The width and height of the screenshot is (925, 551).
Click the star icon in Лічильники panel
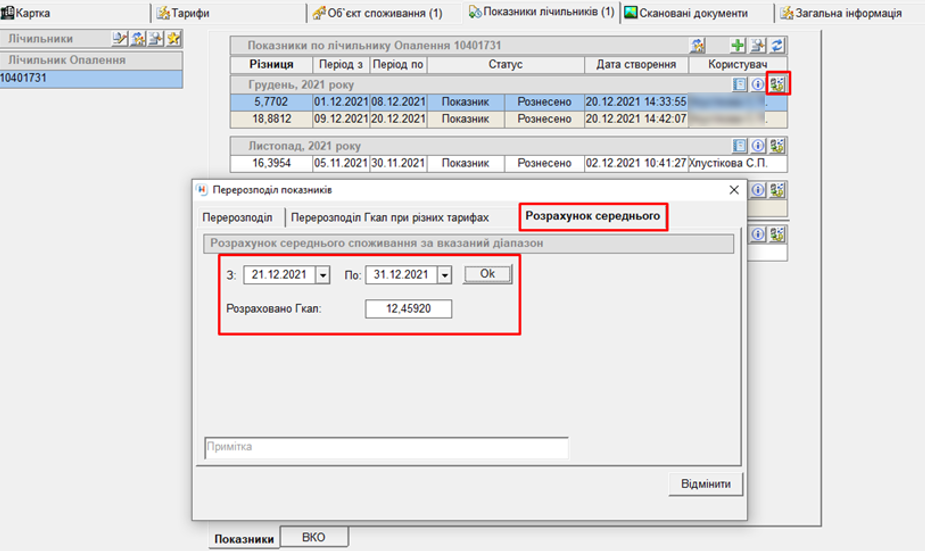[x=174, y=39]
